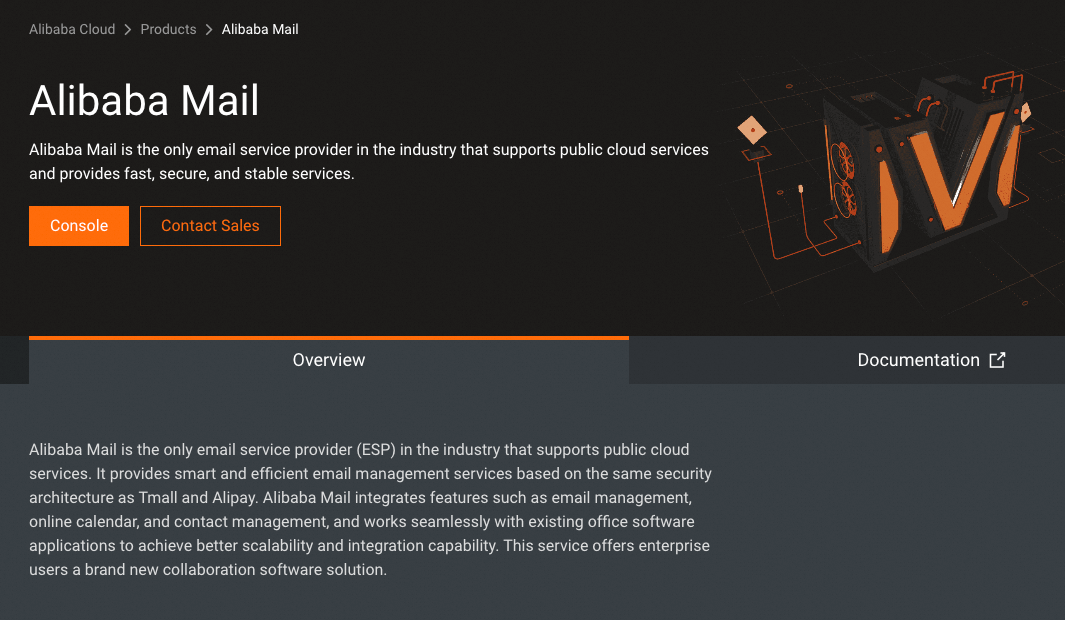Open the Documentation tab

point(918,360)
